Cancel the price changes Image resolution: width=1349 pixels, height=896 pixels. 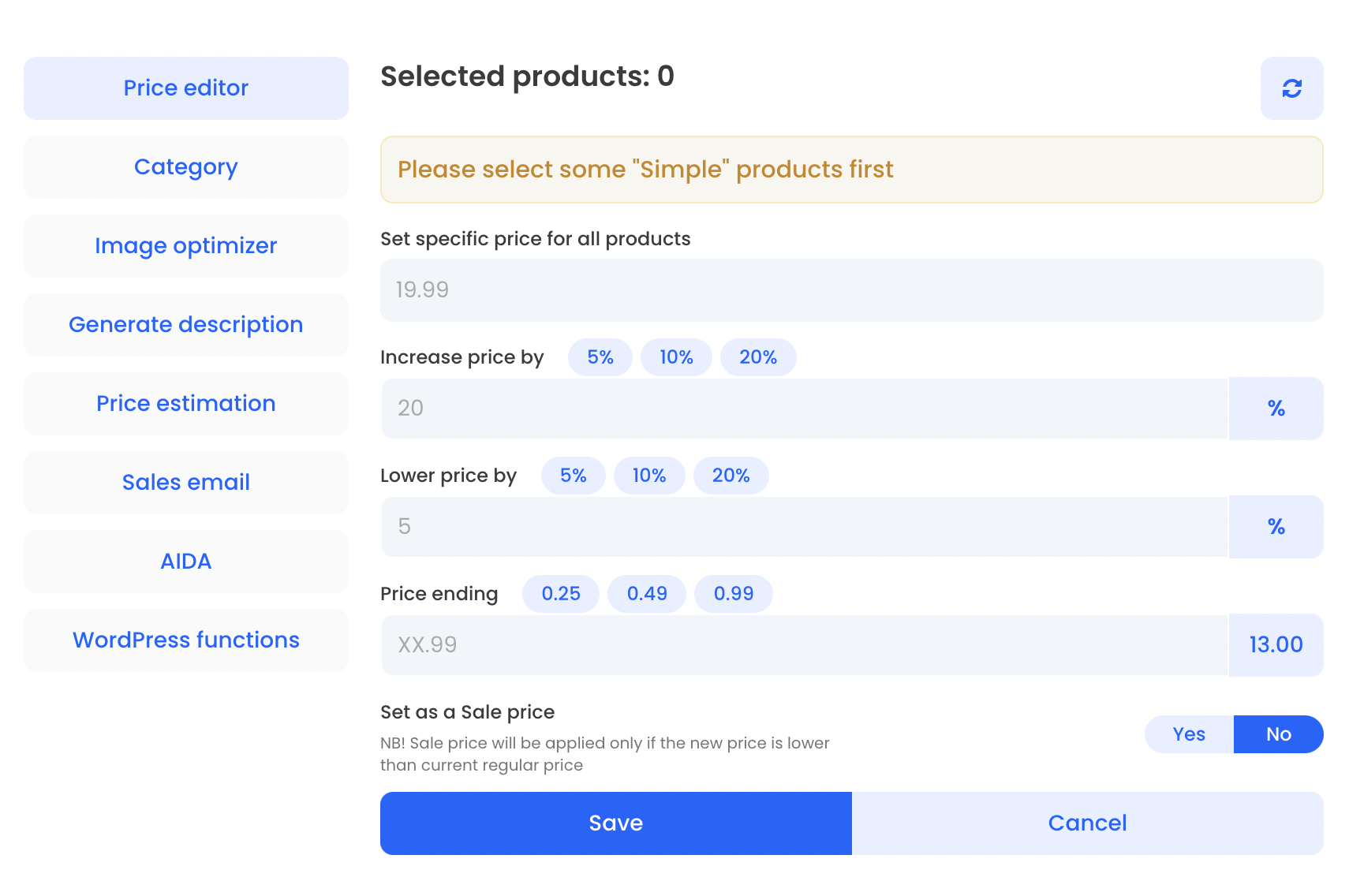pos(1088,823)
